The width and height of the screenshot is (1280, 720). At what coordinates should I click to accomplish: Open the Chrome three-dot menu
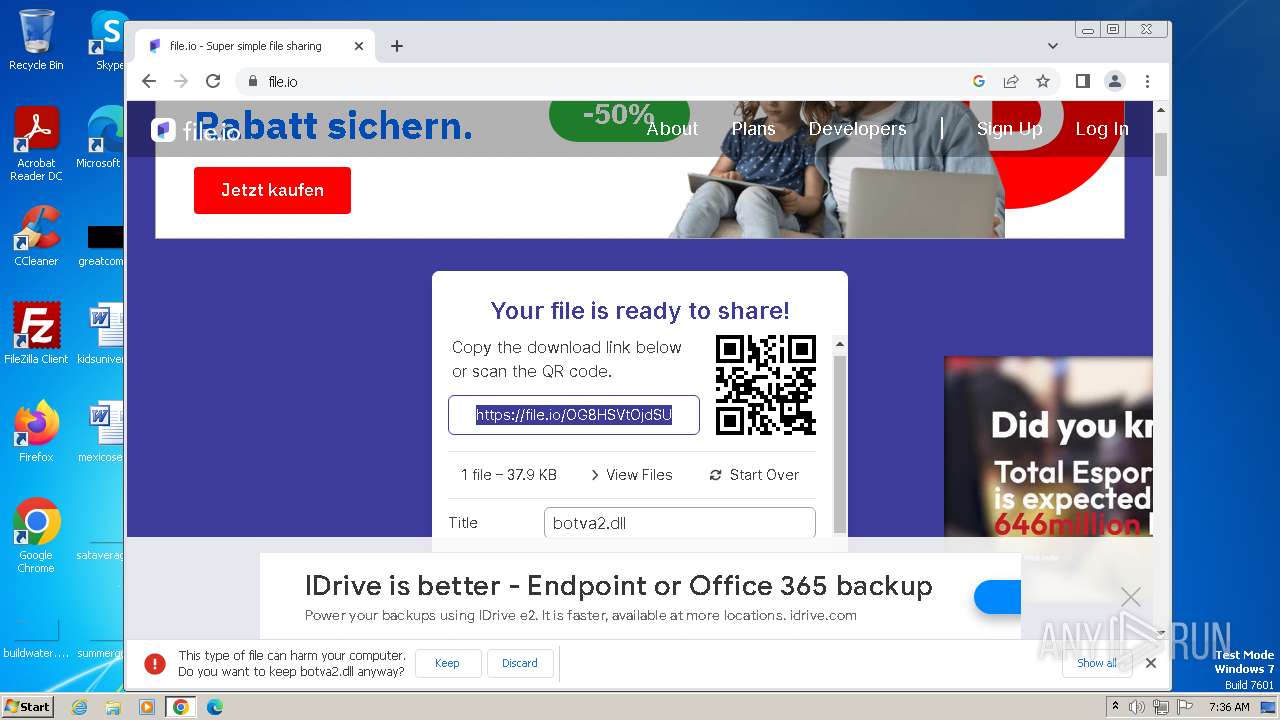(x=1147, y=81)
